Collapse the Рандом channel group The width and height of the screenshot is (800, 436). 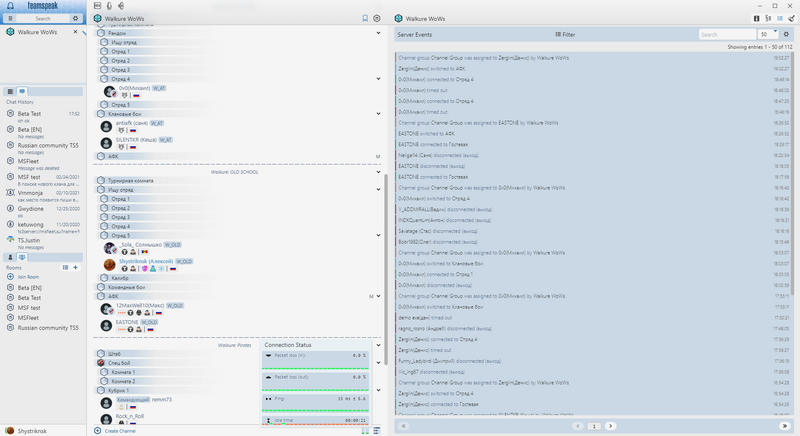point(379,33)
